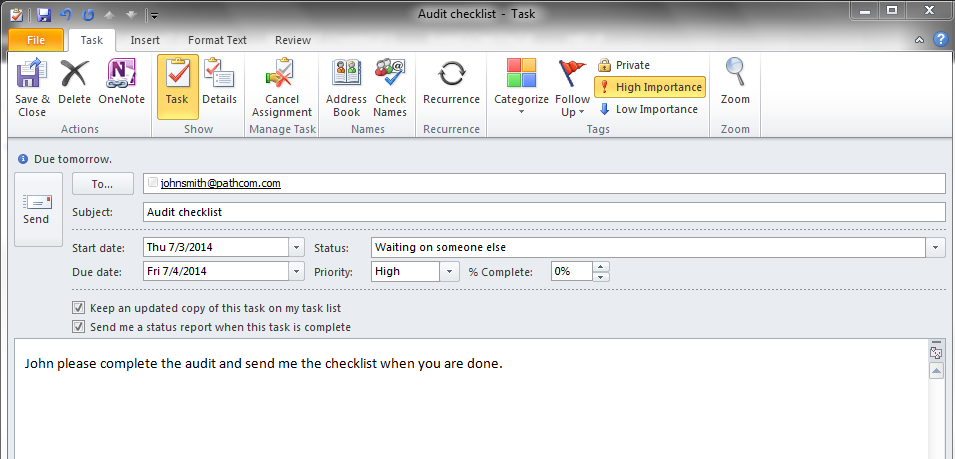This screenshot has width=955, height=459.
Task: Click the To... button
Action: click(x=103, y=184)
